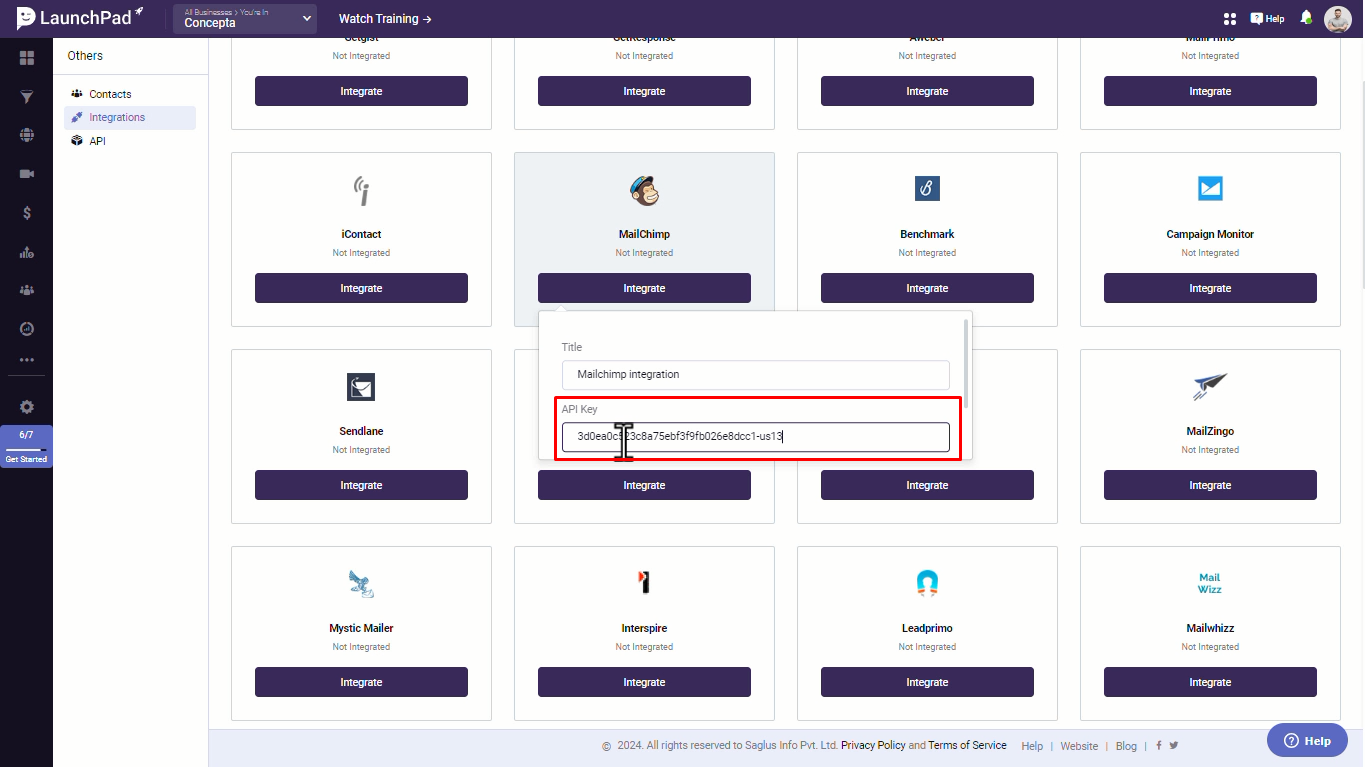
Task: Click the MailChimp card title text
Action: point(644,234)
